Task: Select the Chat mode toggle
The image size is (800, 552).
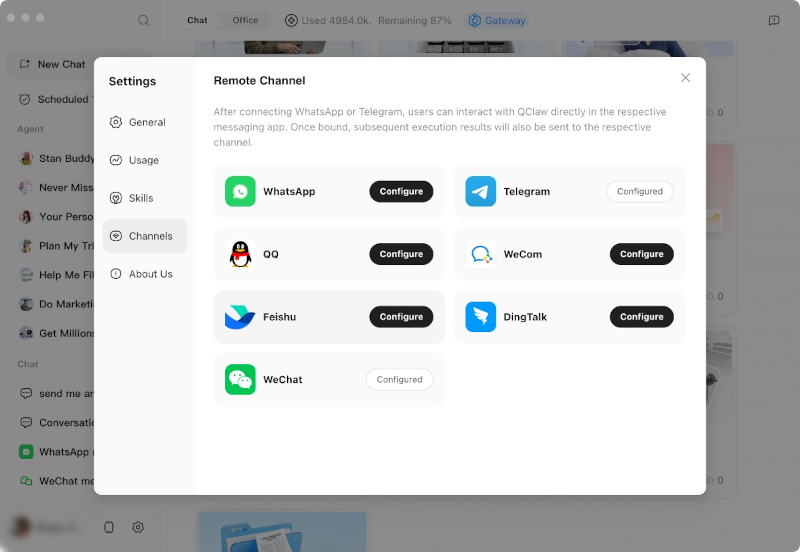Action: pos(197,20)
